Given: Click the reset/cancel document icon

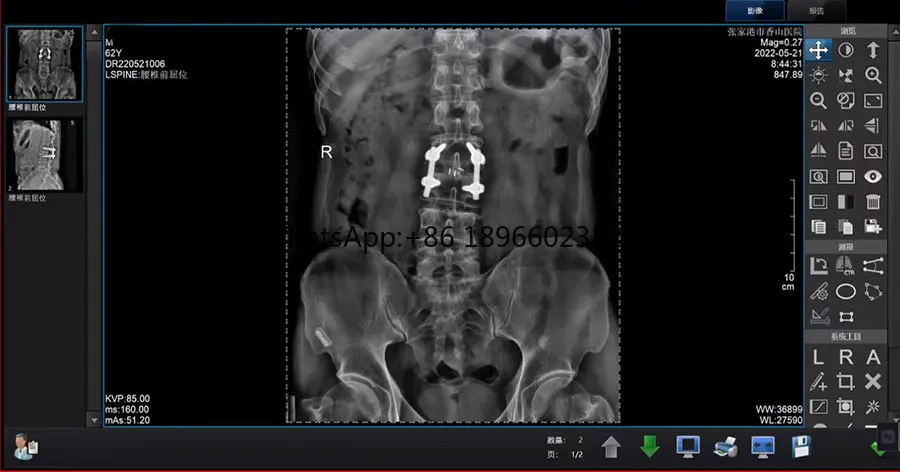Looking at the screenshot, I should click(x=845, y=100).
